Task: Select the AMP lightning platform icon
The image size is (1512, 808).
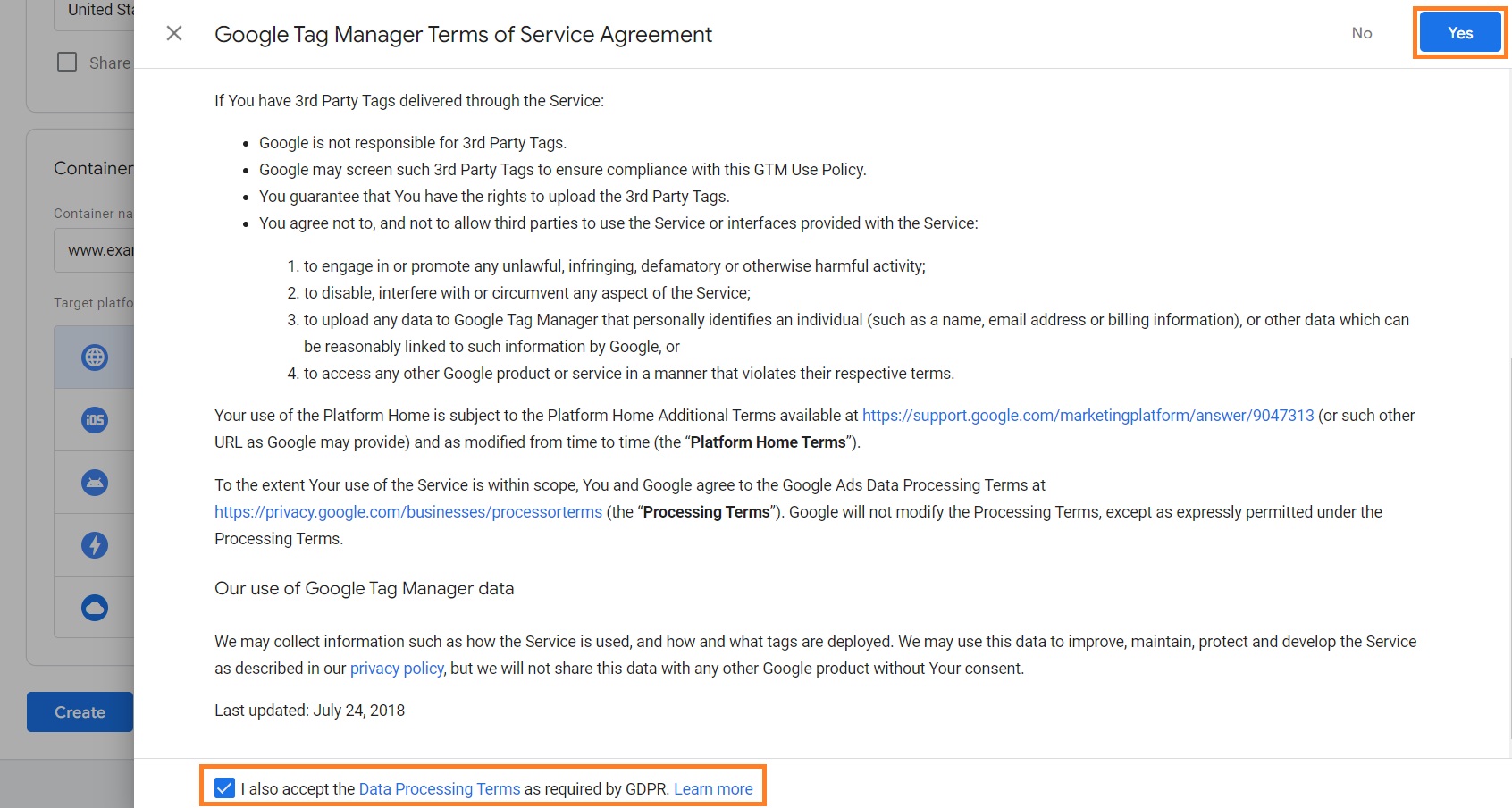Action: pyautogui.click(x=94, y=544)
